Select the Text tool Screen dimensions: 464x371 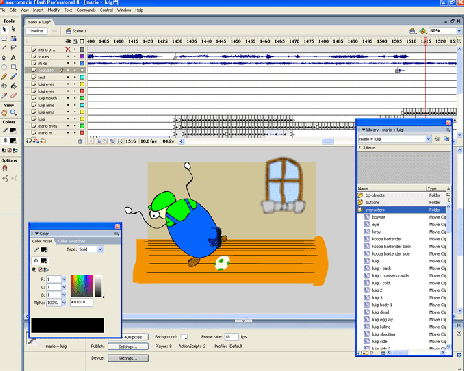(x=13, y=58)
